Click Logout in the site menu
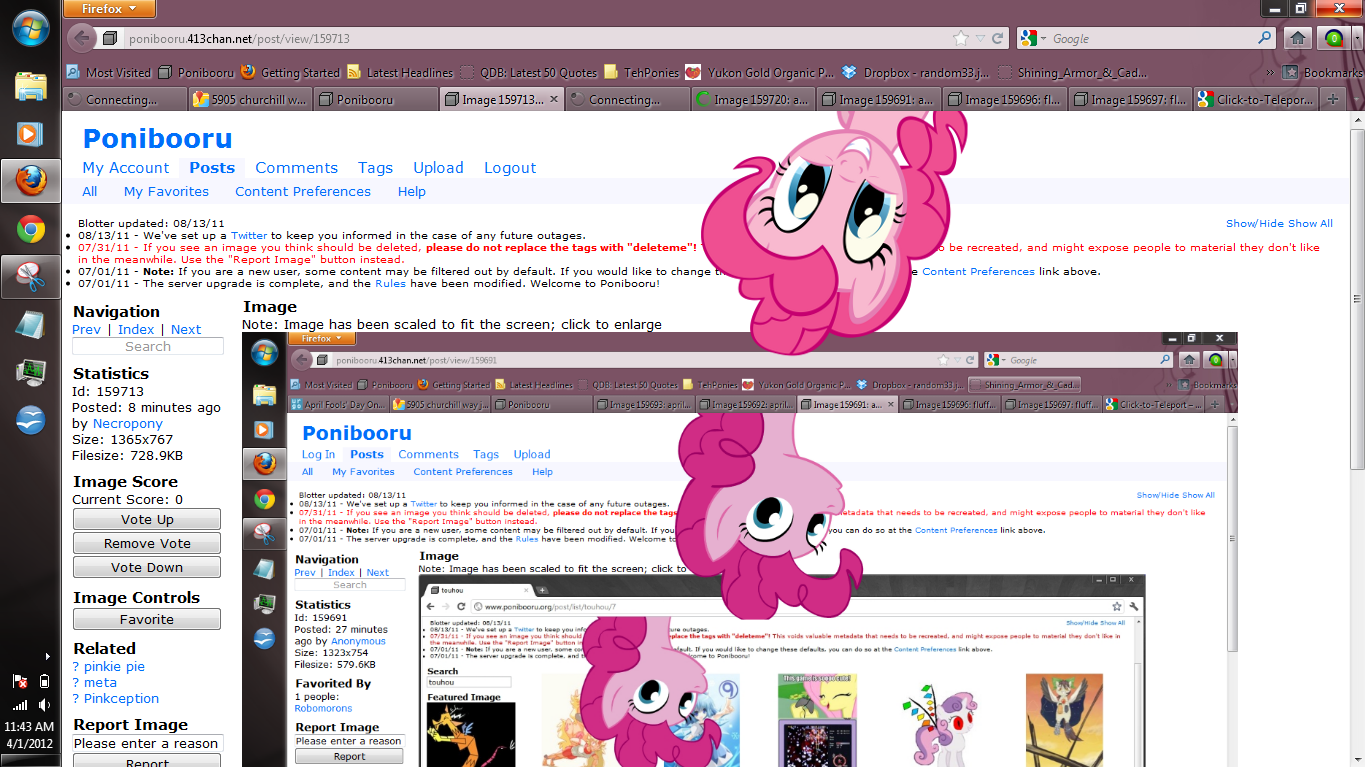 [x=510, y=168]
